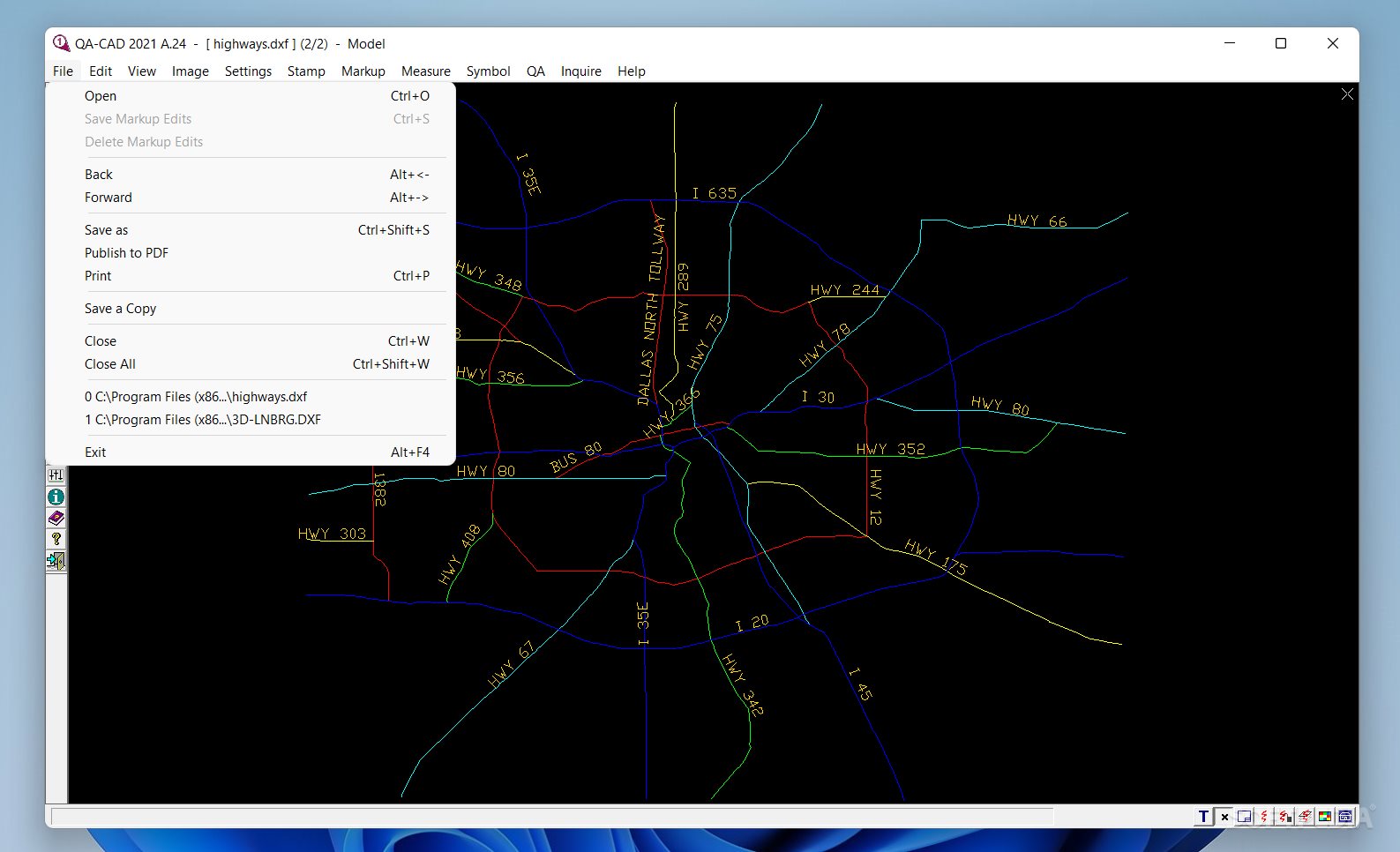This screenshot has height=852, width=1400.
Task: Open the purple help book icon
Action: point(56,519)
